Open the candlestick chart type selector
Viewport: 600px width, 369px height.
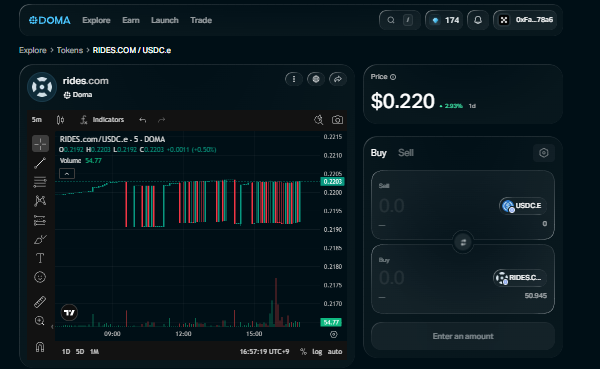point(60,120)
